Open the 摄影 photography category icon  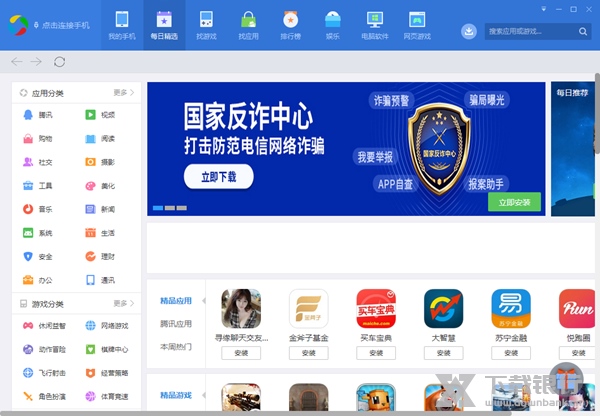point(90,162)
